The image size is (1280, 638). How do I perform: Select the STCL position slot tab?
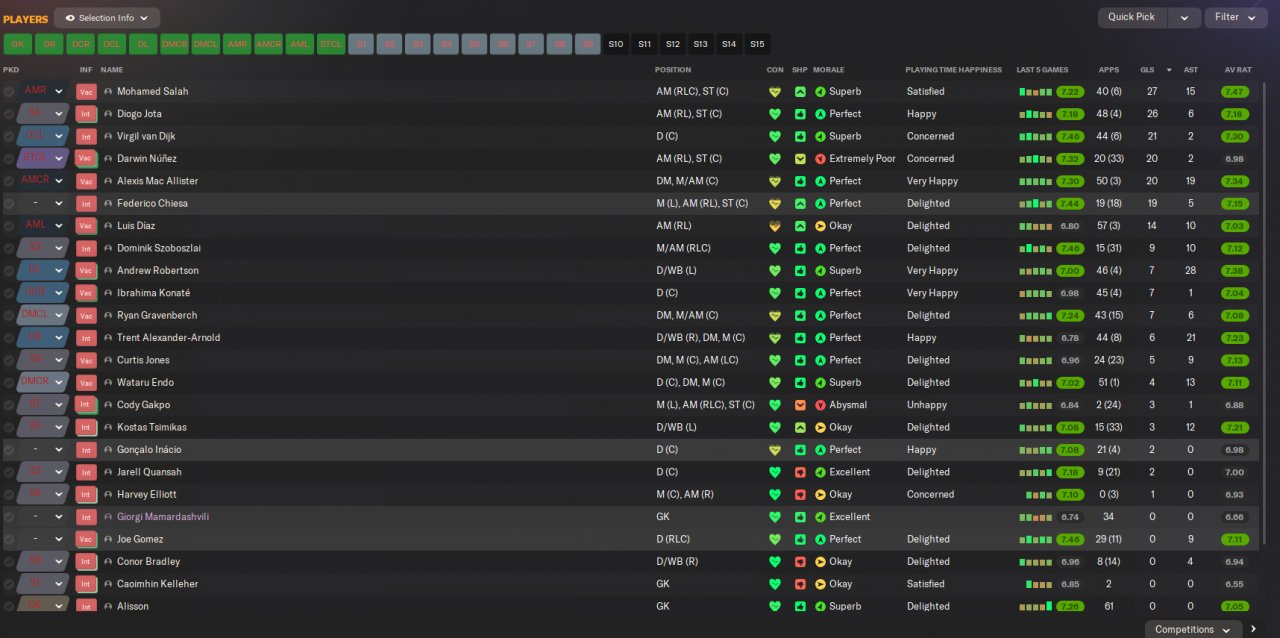[x=330, y=44]
